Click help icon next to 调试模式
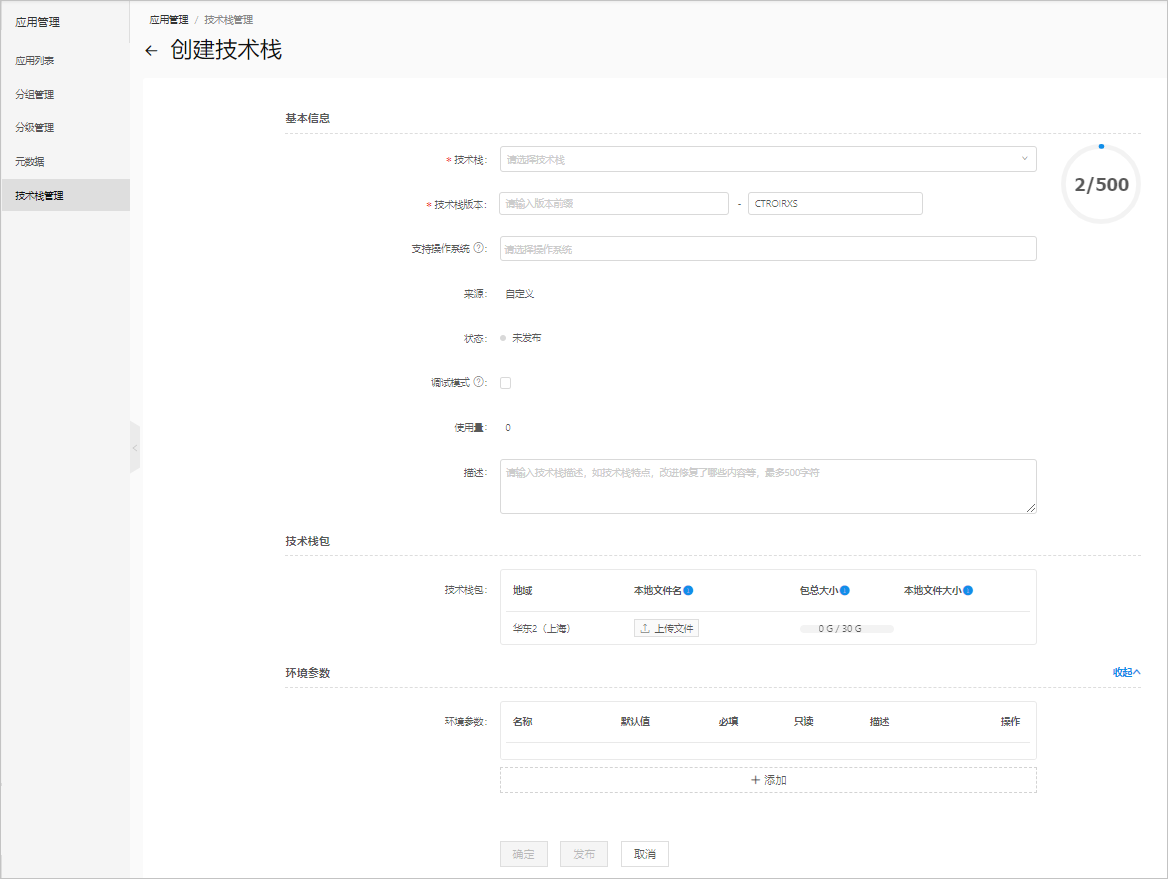This screenshot has width=1168, height=879. (x=479, y=381)
